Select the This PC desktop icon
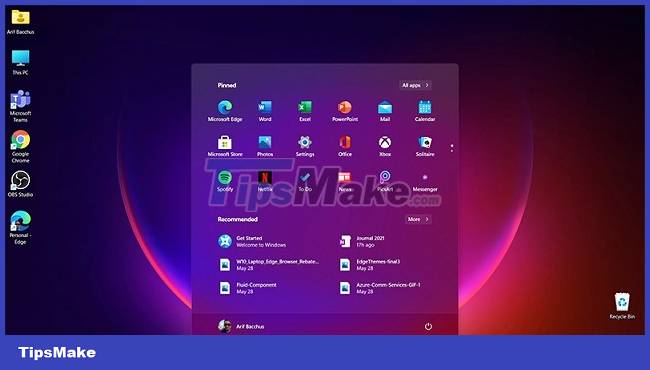Viewport: 650px width, 370px height. (x=20, y=63)
